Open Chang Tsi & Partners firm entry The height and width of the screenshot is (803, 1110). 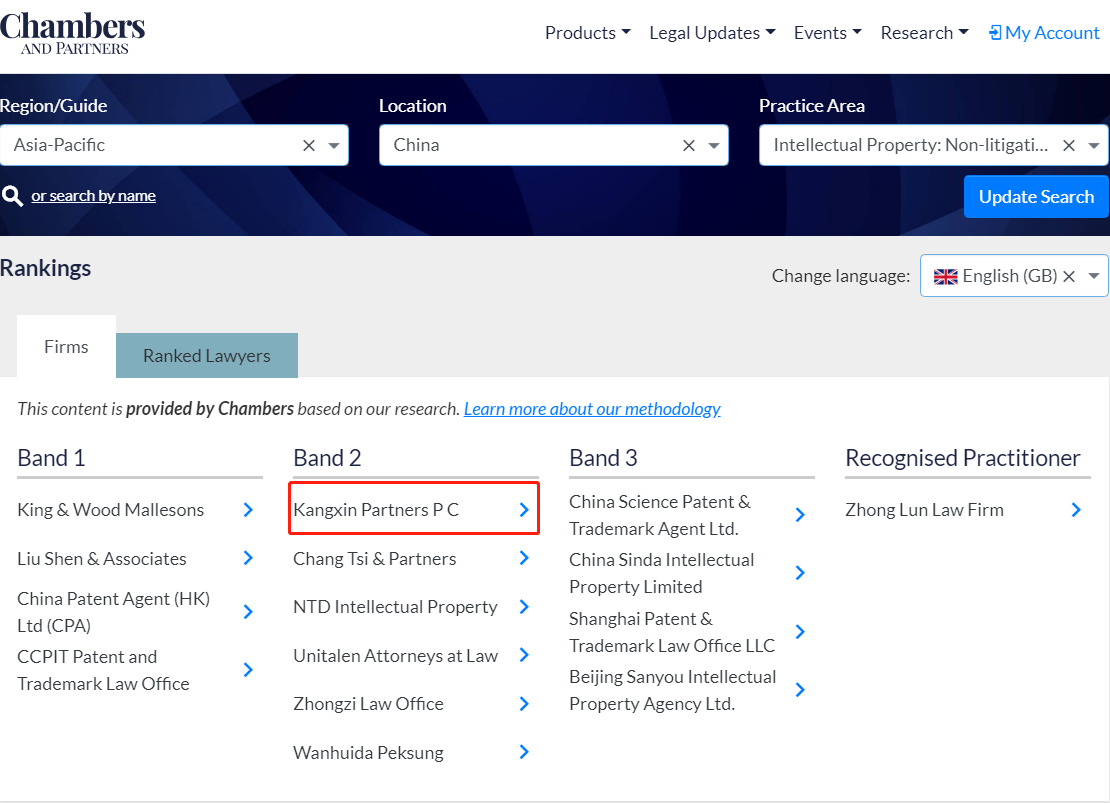[374, 559]
